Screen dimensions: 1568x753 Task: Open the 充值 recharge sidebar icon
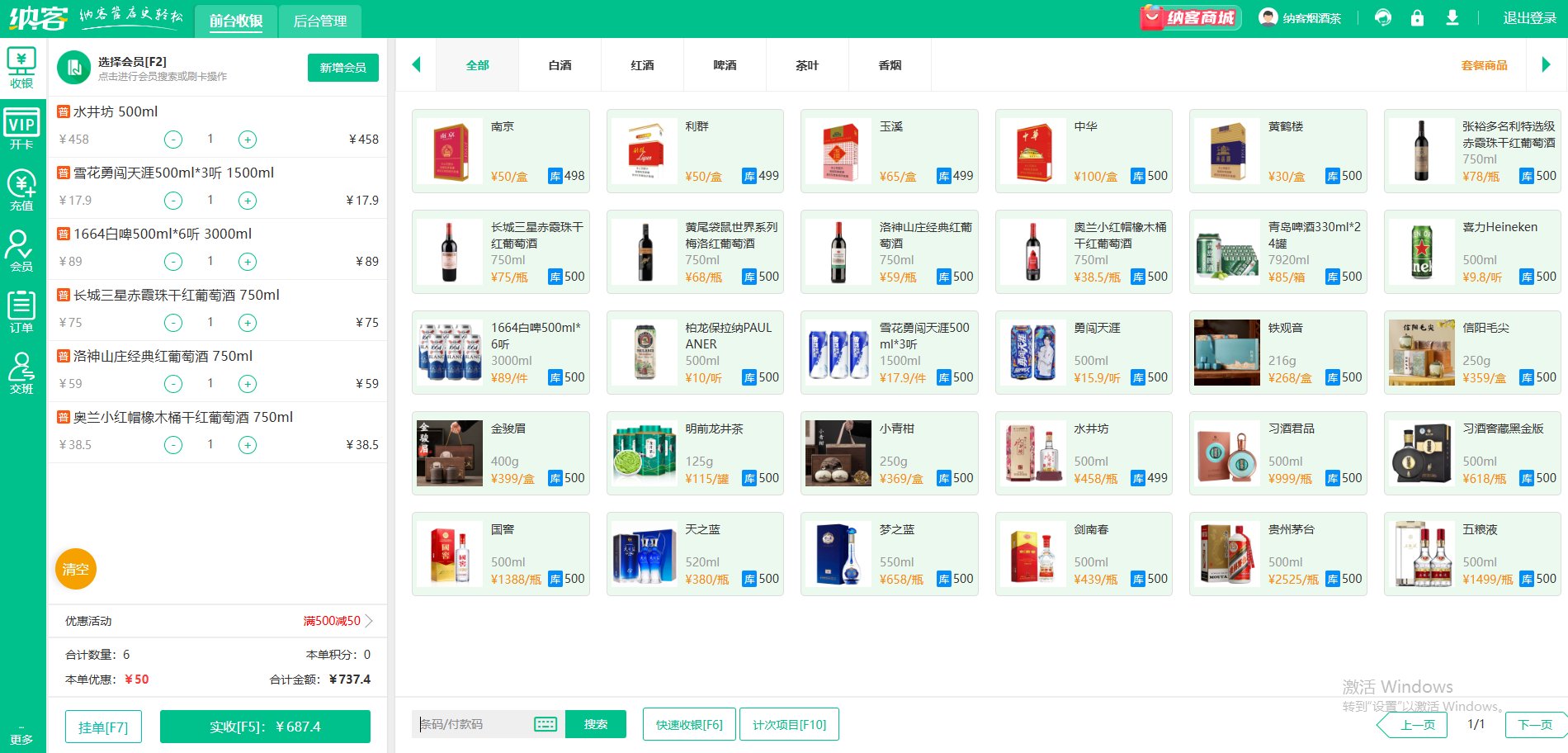click(21, 191)
